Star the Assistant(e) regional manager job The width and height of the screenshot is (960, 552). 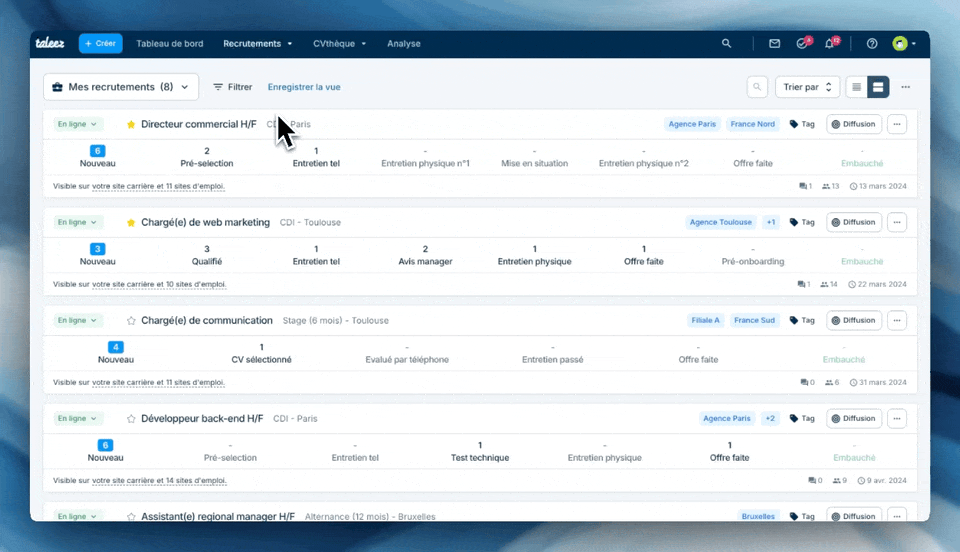click(131, 517)
